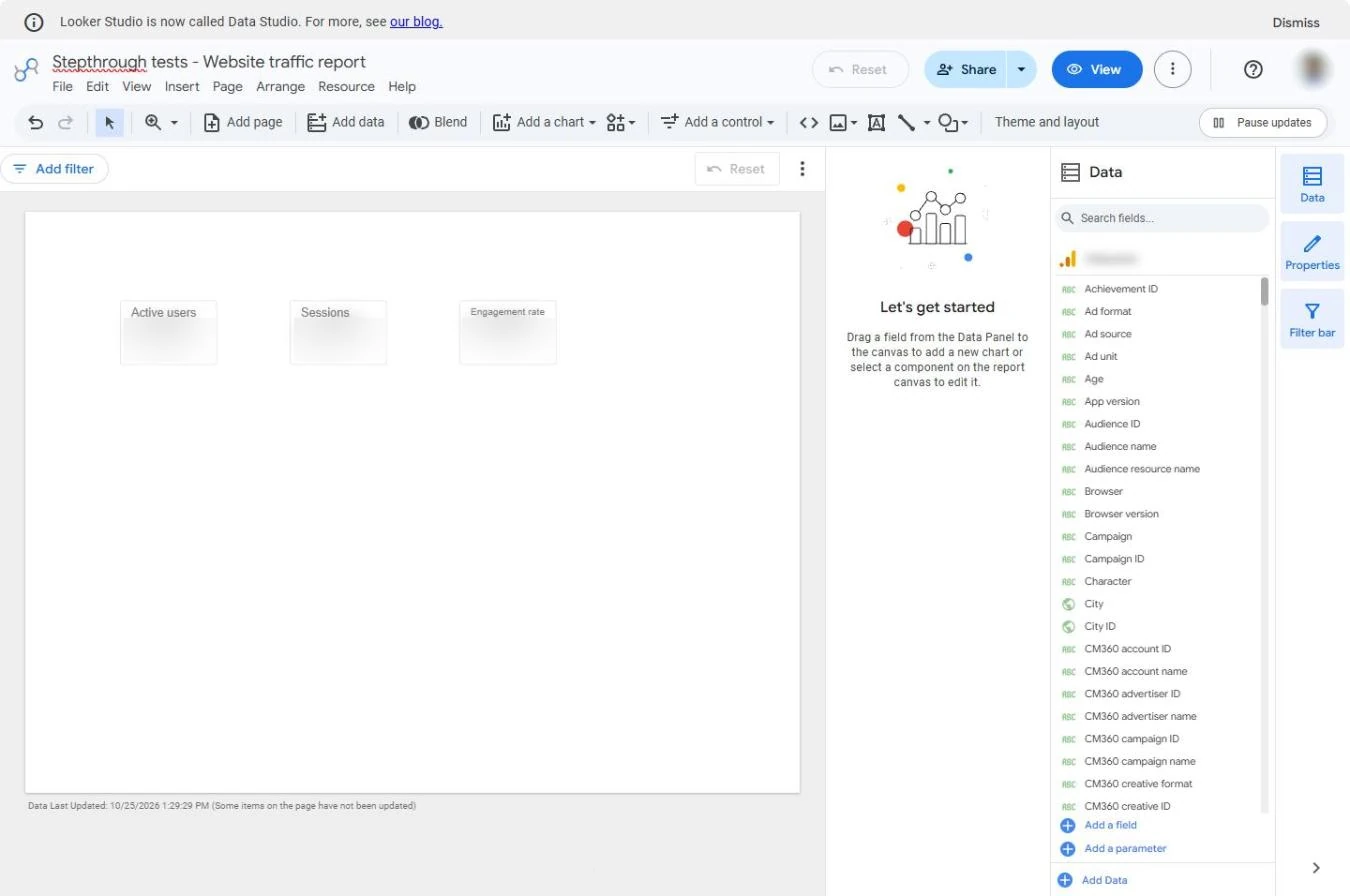Open Theme and layout settings
The height and width of the screenshot is (896, 1350).
tap(1047, 122)
